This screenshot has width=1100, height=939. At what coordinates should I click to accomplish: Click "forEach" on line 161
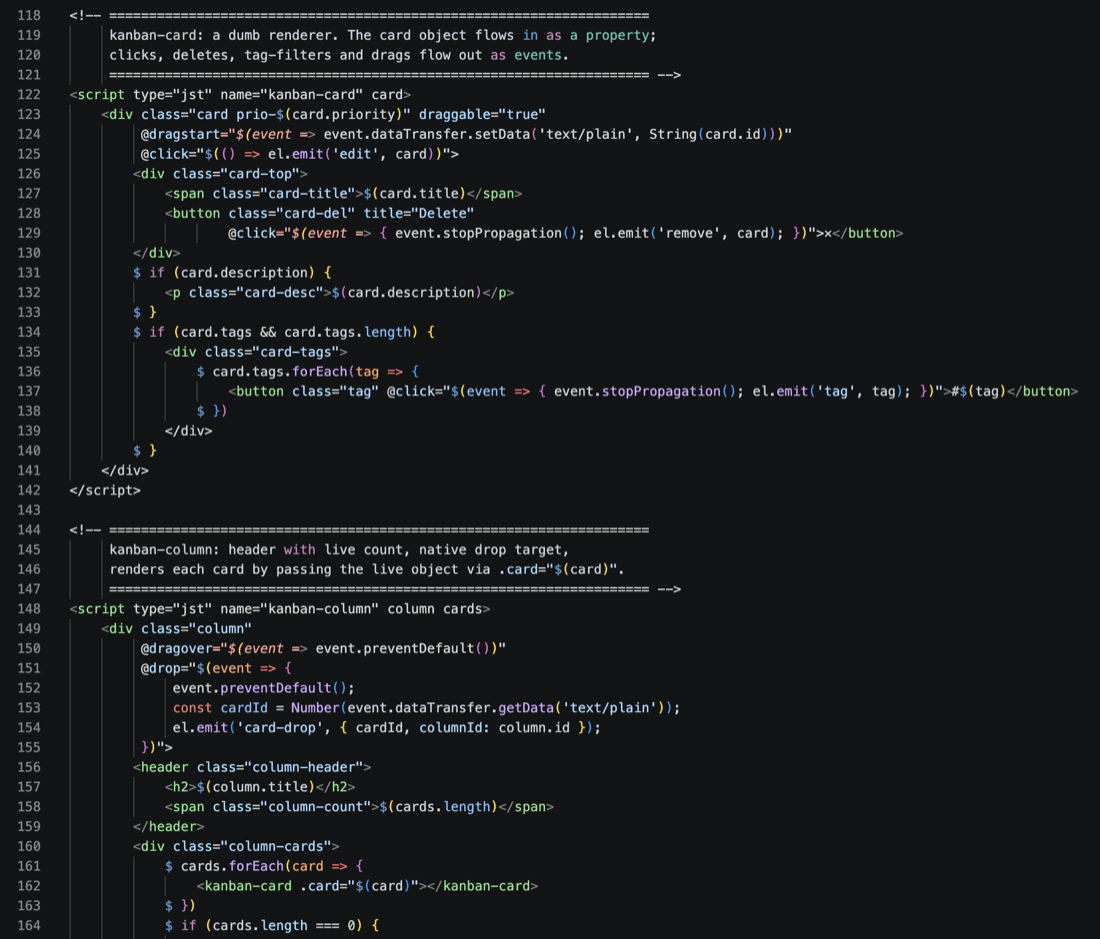[256, 866]
